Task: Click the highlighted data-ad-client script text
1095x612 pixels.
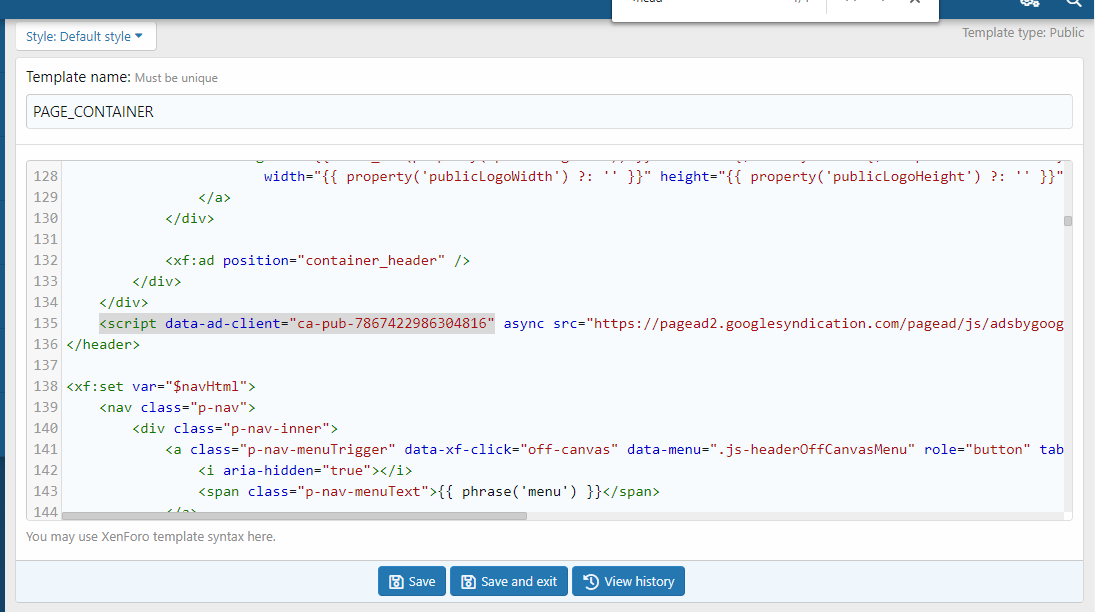Action: pyautogui.click(x=297, y=323)
